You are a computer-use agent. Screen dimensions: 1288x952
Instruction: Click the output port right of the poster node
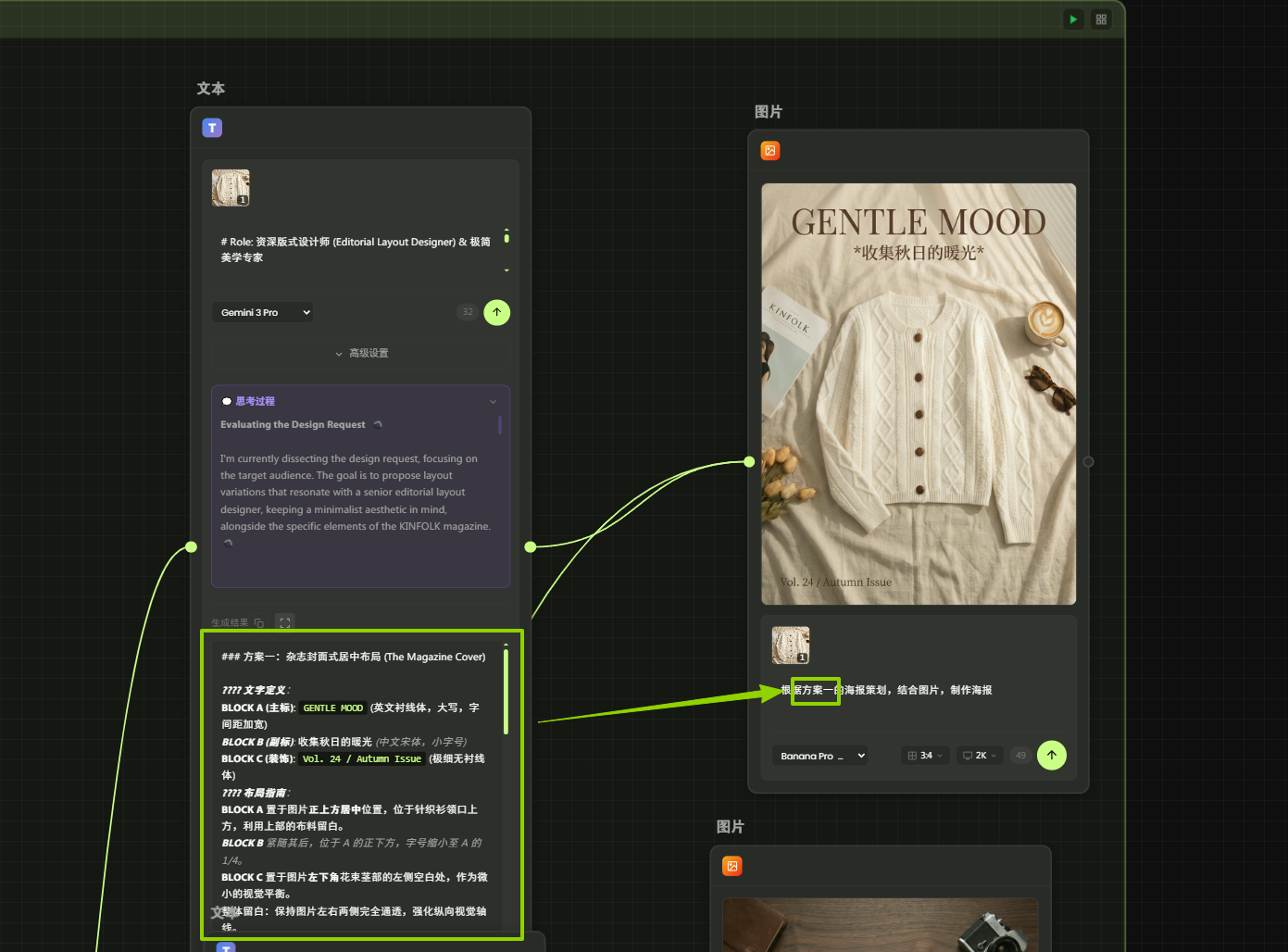pyautogui.click(x=1089, y=462)
